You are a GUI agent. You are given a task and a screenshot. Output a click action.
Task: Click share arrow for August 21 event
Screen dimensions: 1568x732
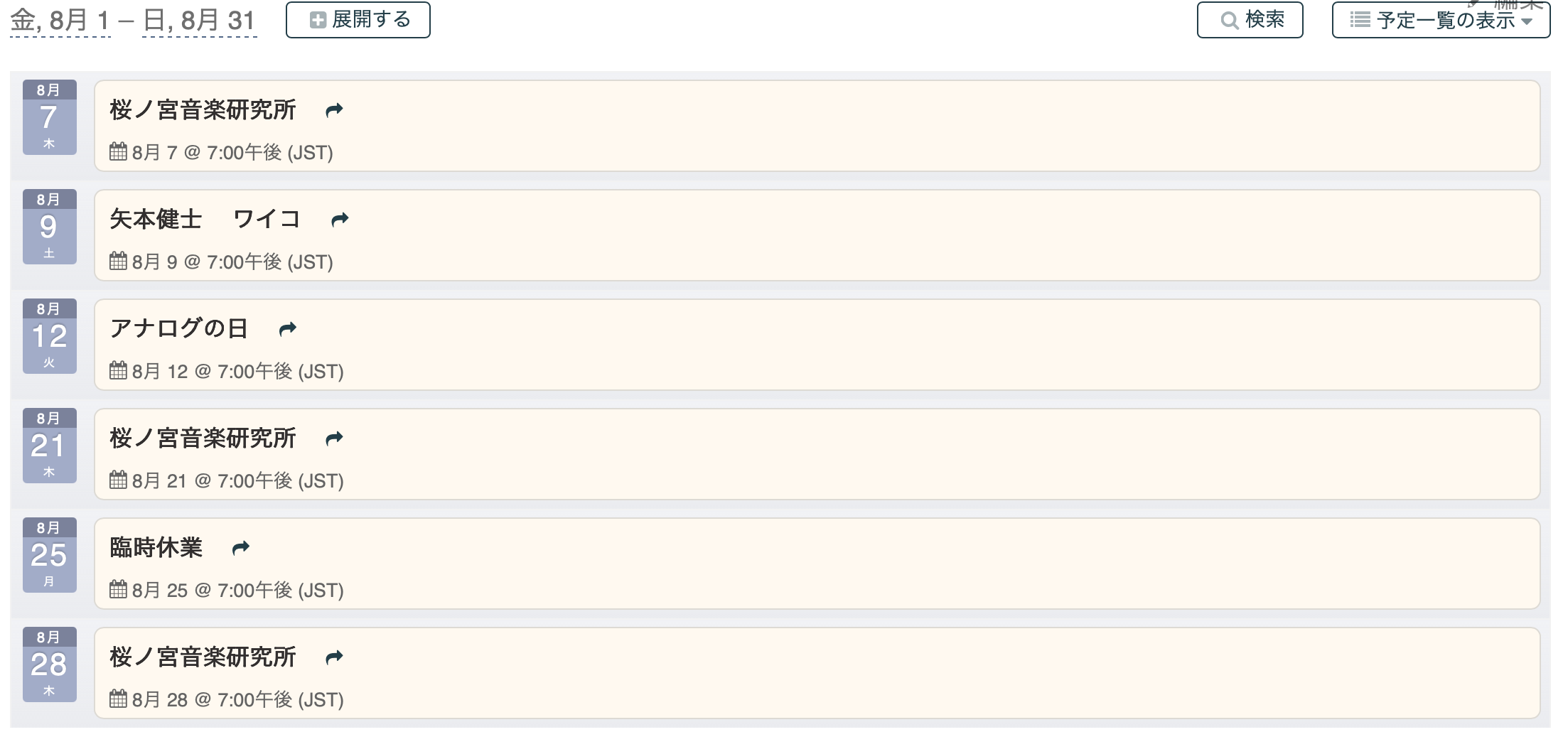(x=334, y=438)
